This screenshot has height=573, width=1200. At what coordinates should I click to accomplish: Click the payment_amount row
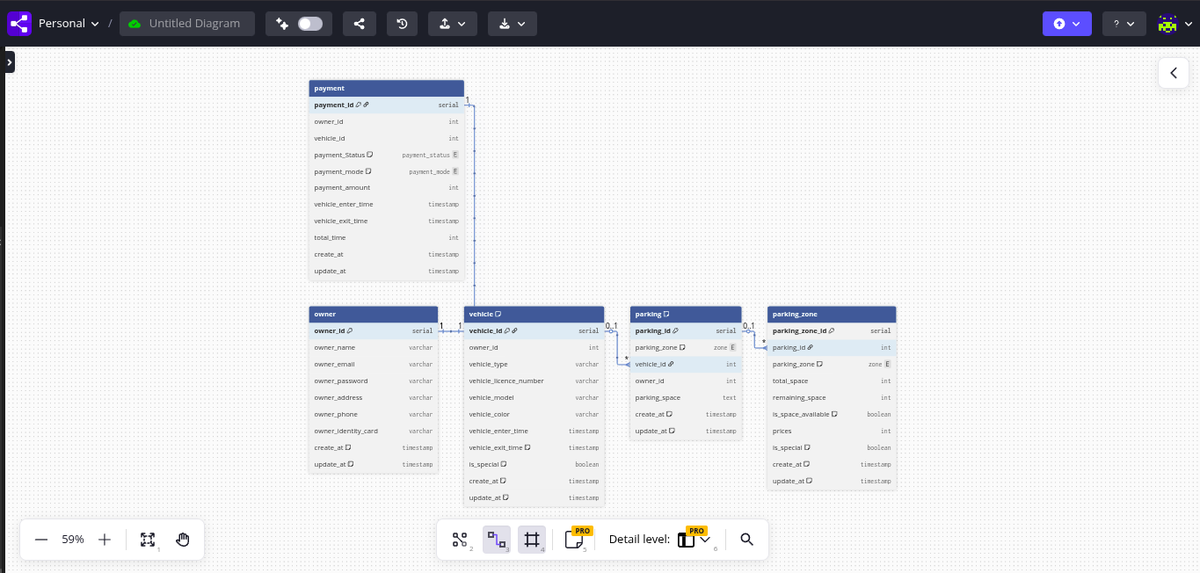[x=386, y=188]
